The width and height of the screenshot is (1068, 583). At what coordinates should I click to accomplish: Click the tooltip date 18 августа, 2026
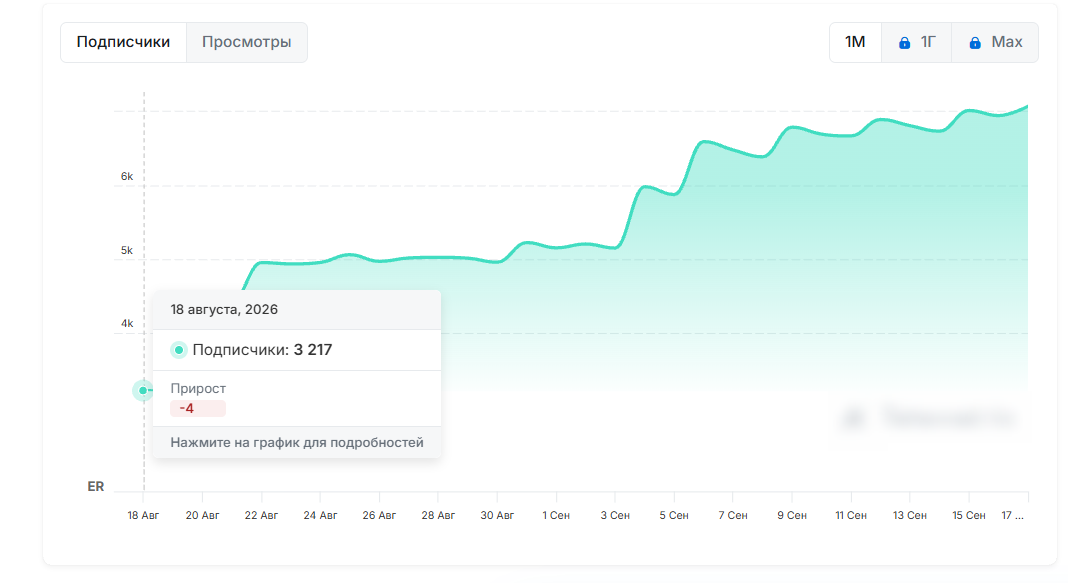(224, 310)
